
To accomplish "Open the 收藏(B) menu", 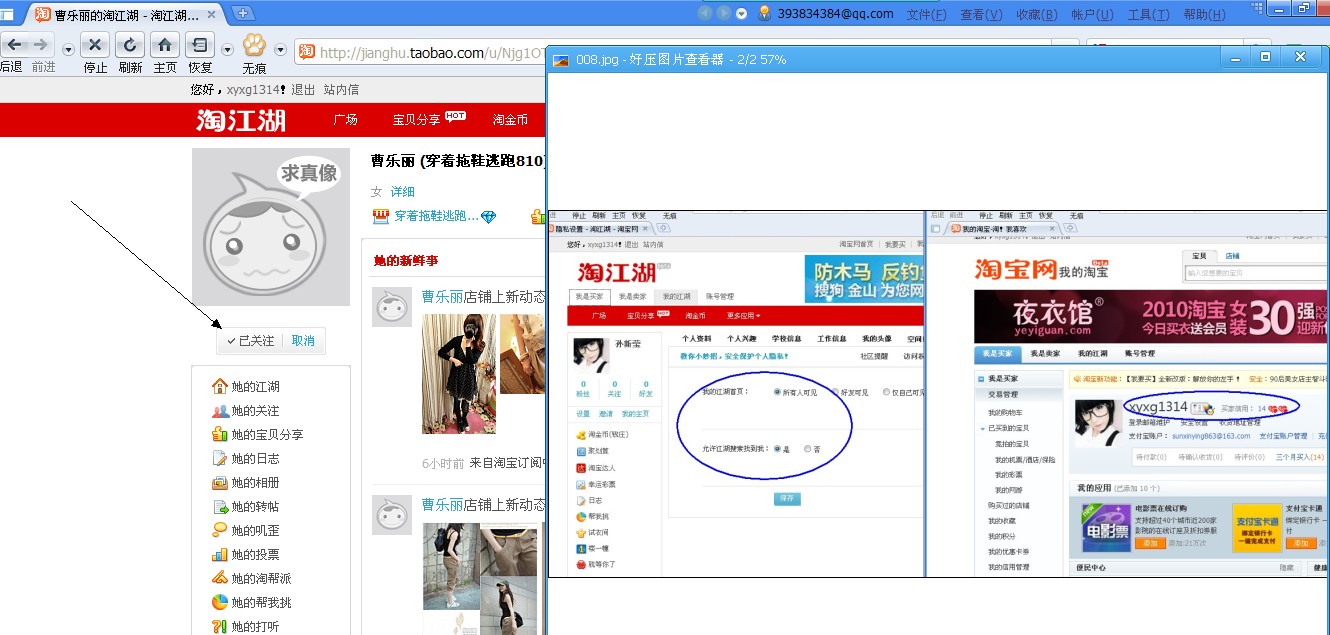I will [1036, 14].
